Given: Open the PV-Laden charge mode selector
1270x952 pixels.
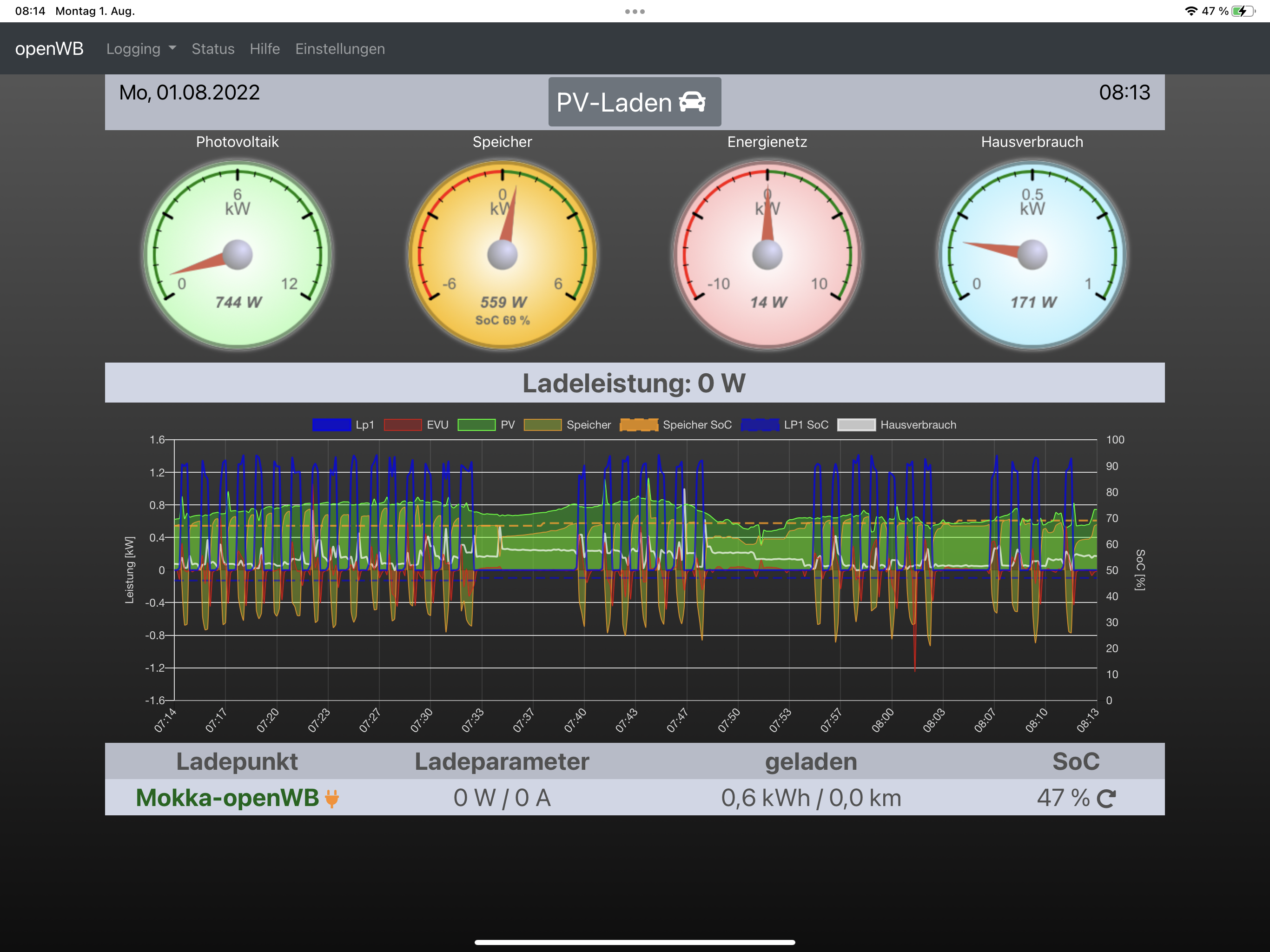Looking at the screenshot, I should click(x=615, y=102).
